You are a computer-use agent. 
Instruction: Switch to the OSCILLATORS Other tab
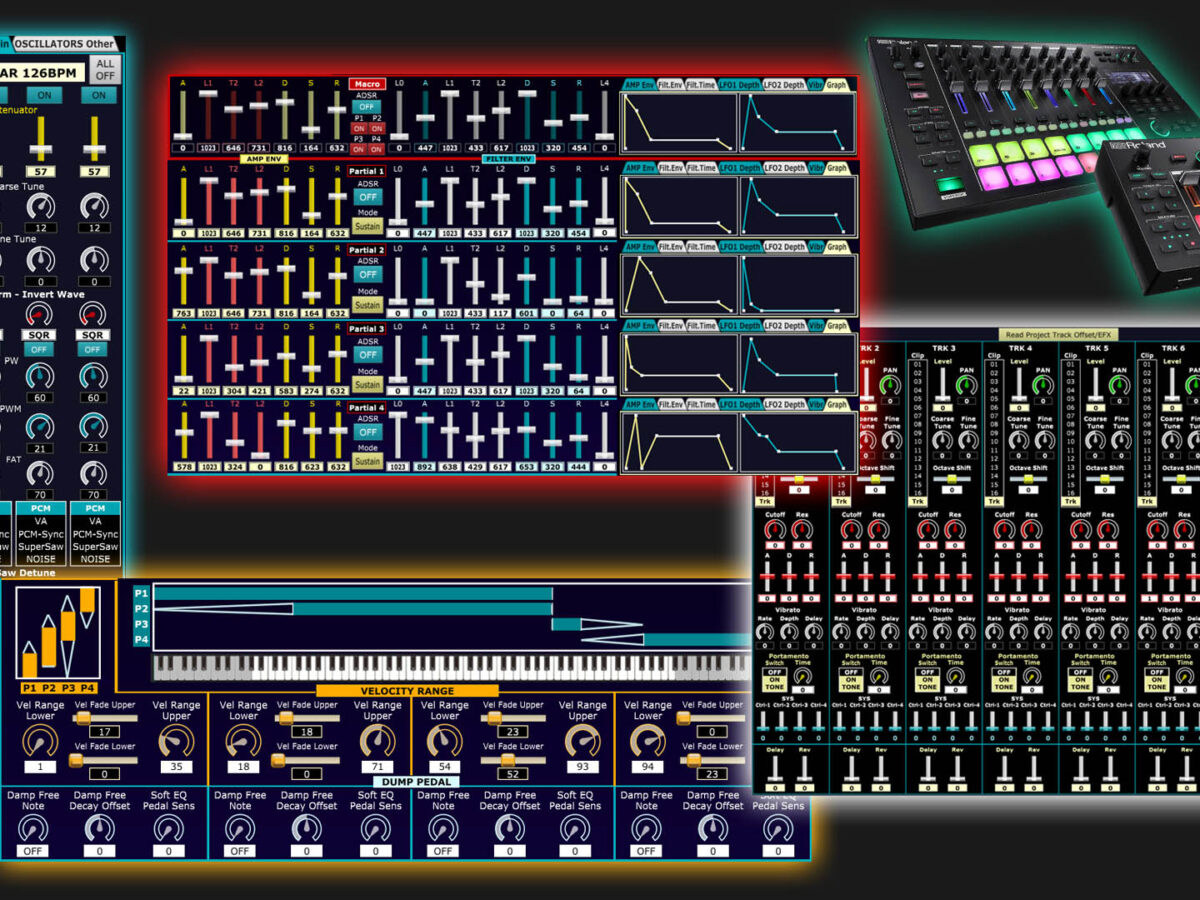coord(64,43)
